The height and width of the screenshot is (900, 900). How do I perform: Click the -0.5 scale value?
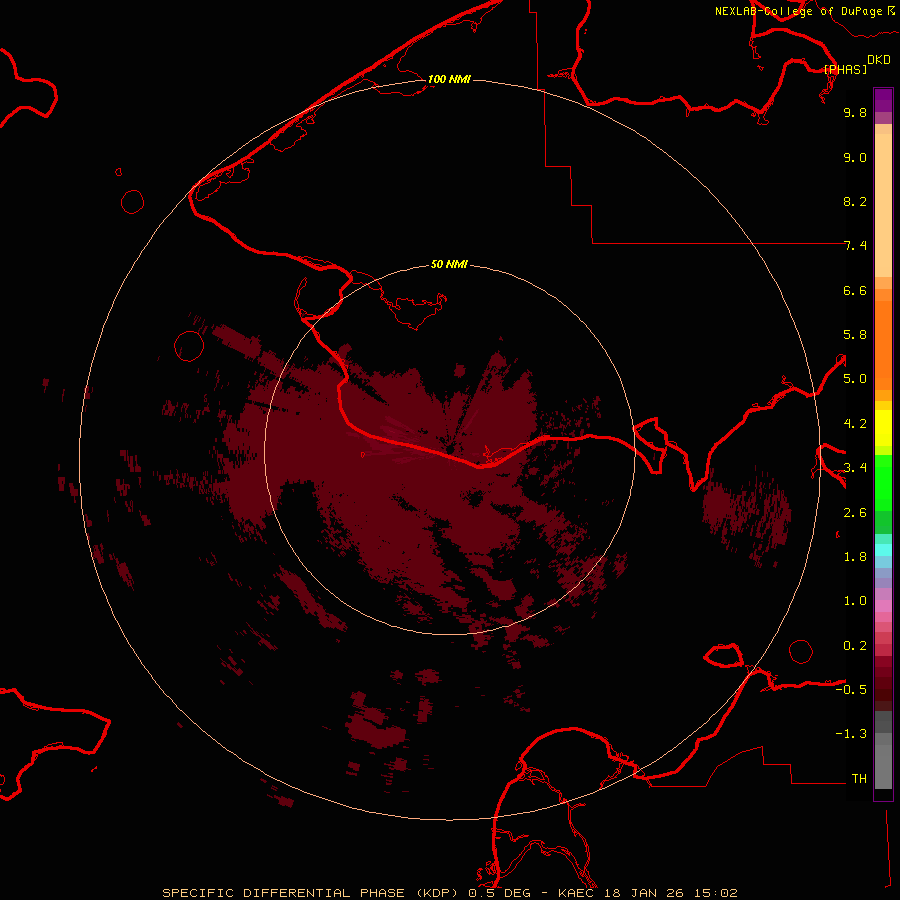[851, 690]
